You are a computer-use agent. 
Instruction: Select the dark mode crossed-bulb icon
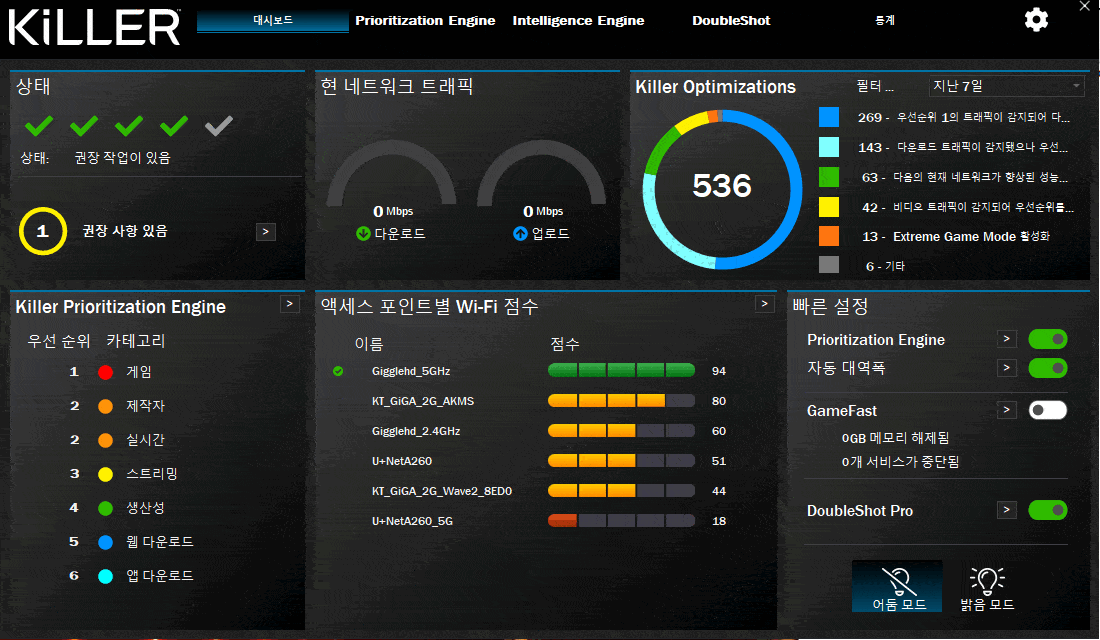[899, 581]
